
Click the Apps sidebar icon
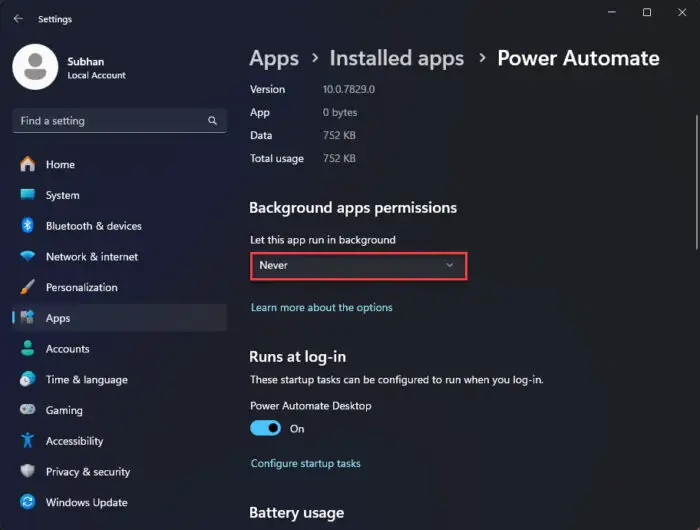28,317
